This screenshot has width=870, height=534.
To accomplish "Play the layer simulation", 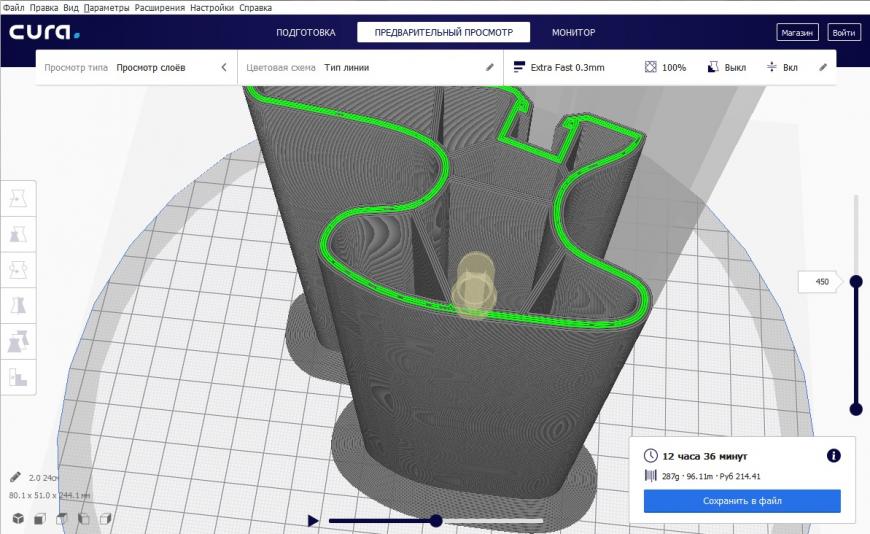I will (313, 521).
